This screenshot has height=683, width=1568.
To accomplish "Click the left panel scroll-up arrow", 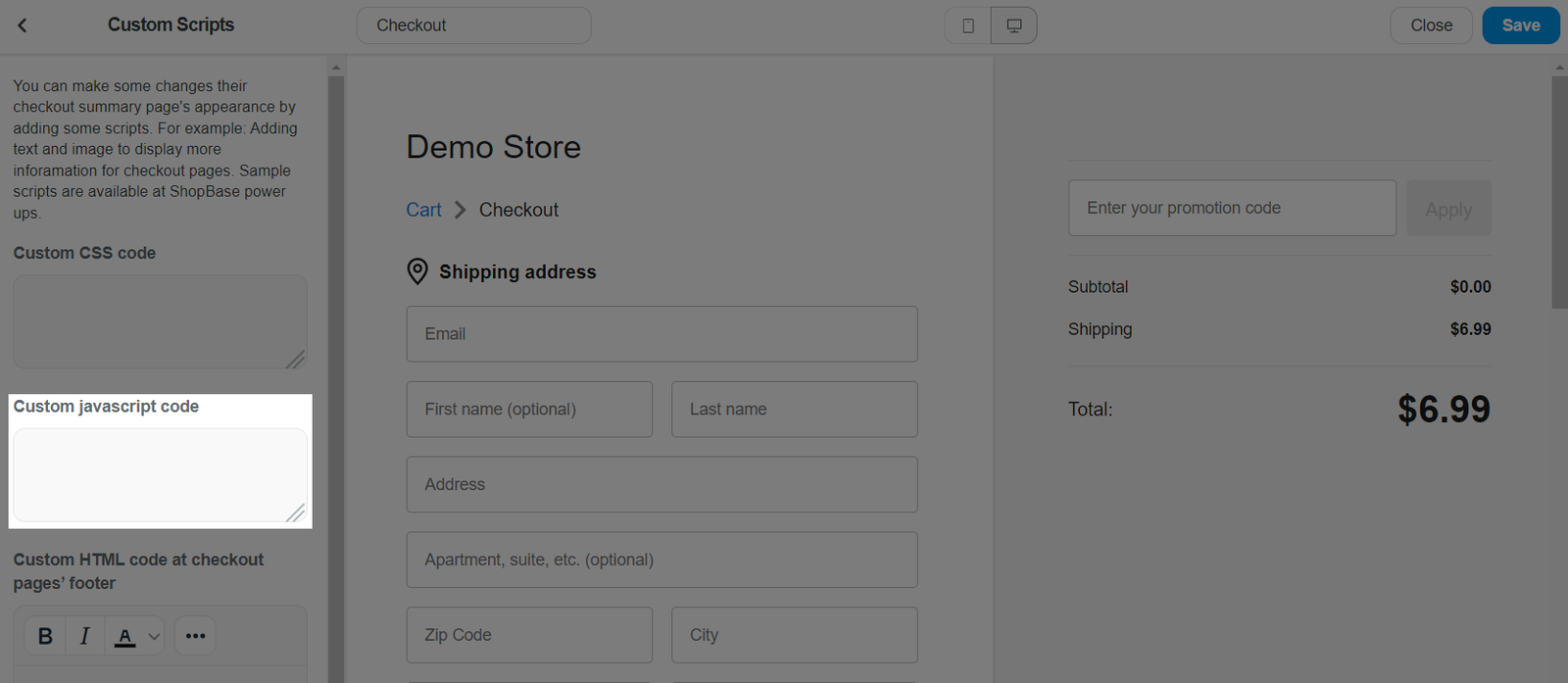I will (x=336, y=68).
